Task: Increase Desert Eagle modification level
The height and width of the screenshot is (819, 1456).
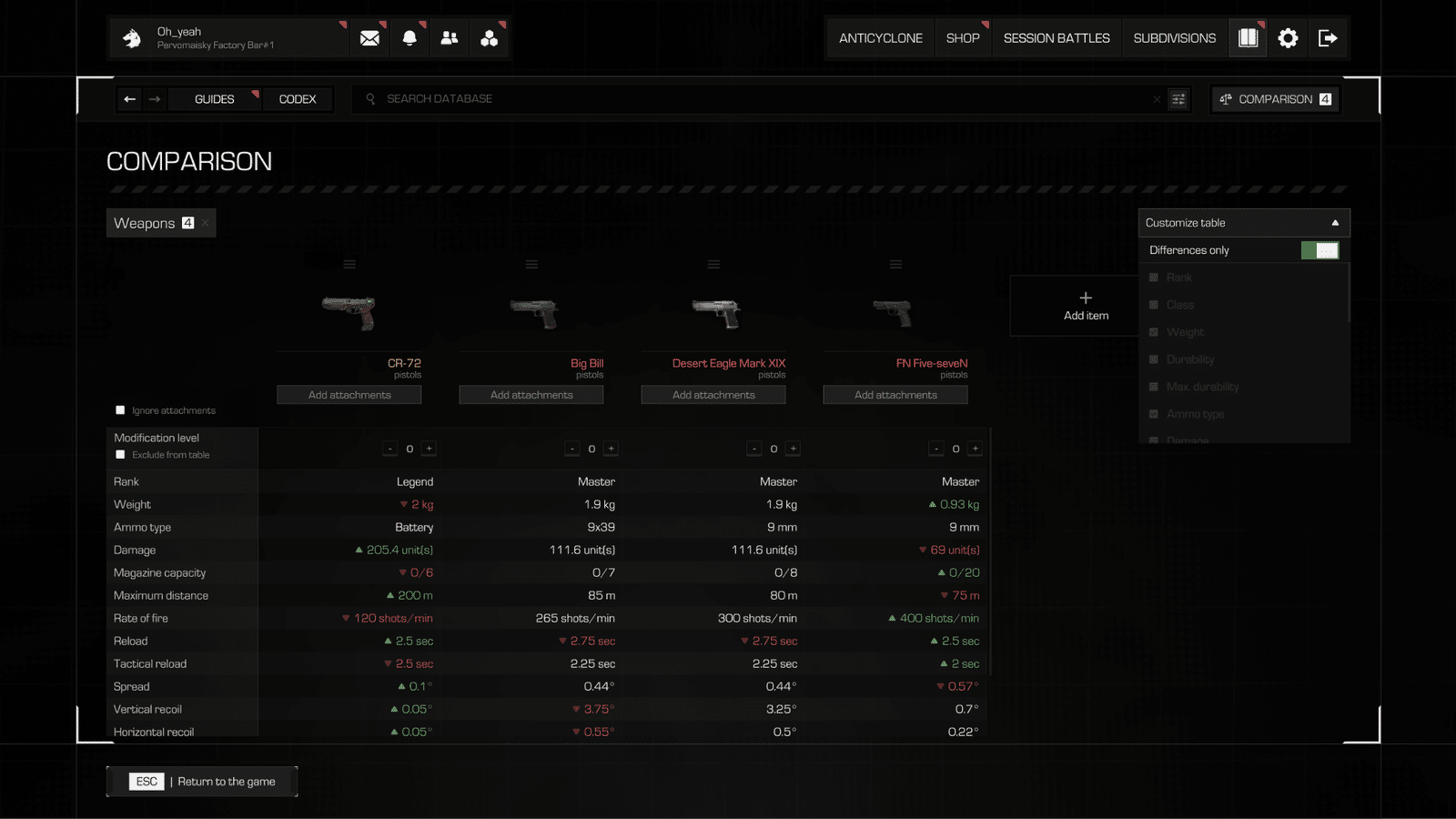Action: click(794, 449)
